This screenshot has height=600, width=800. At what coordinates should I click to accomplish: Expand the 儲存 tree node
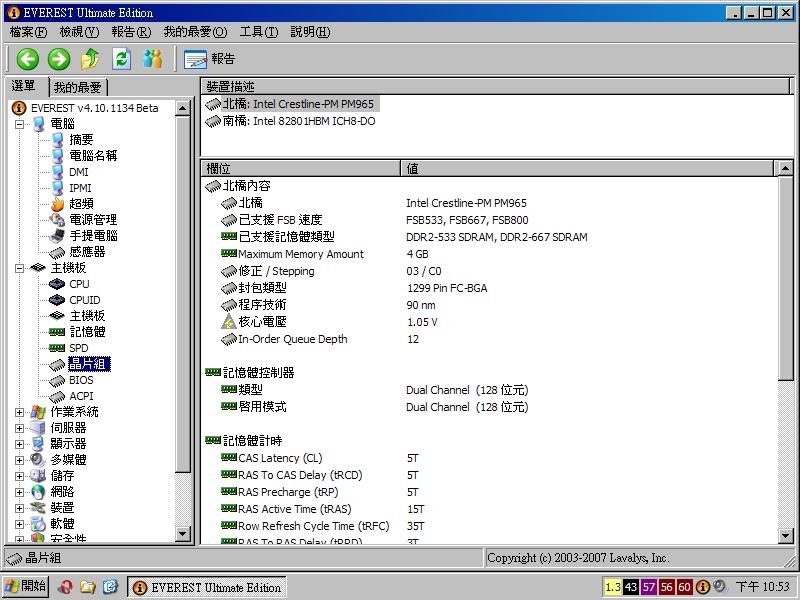point(19,477)
